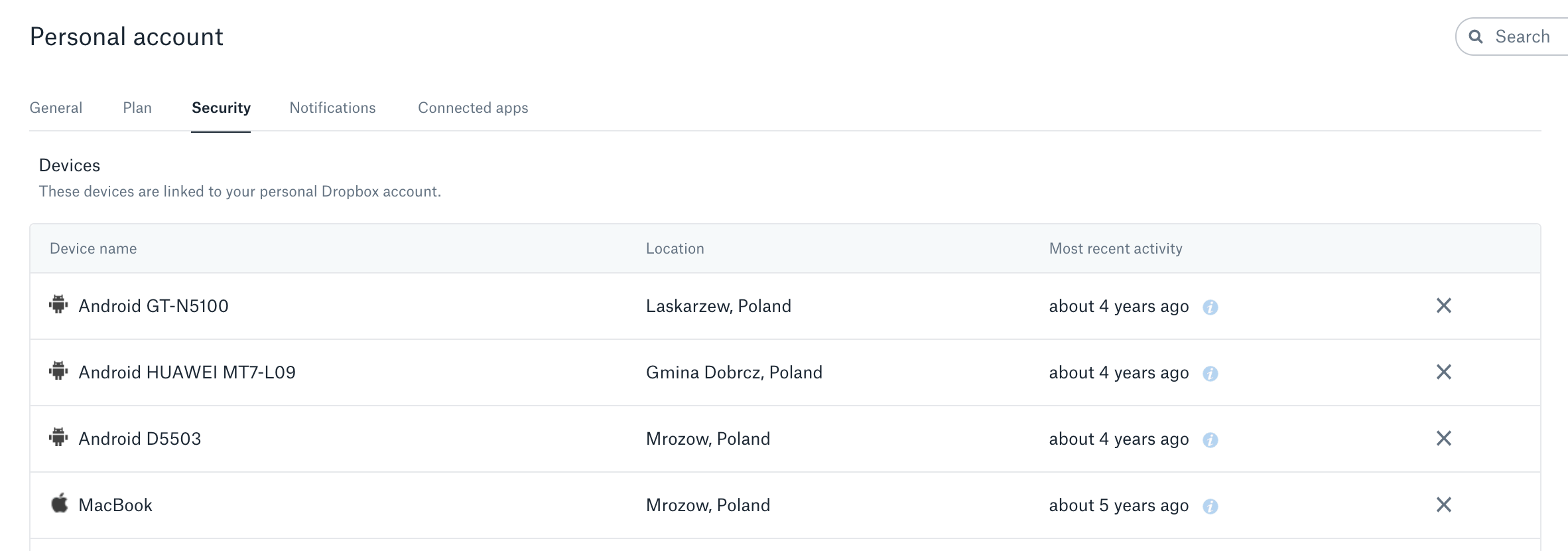
Task: Switch to the General tab
Action: (x=56, y=108)
